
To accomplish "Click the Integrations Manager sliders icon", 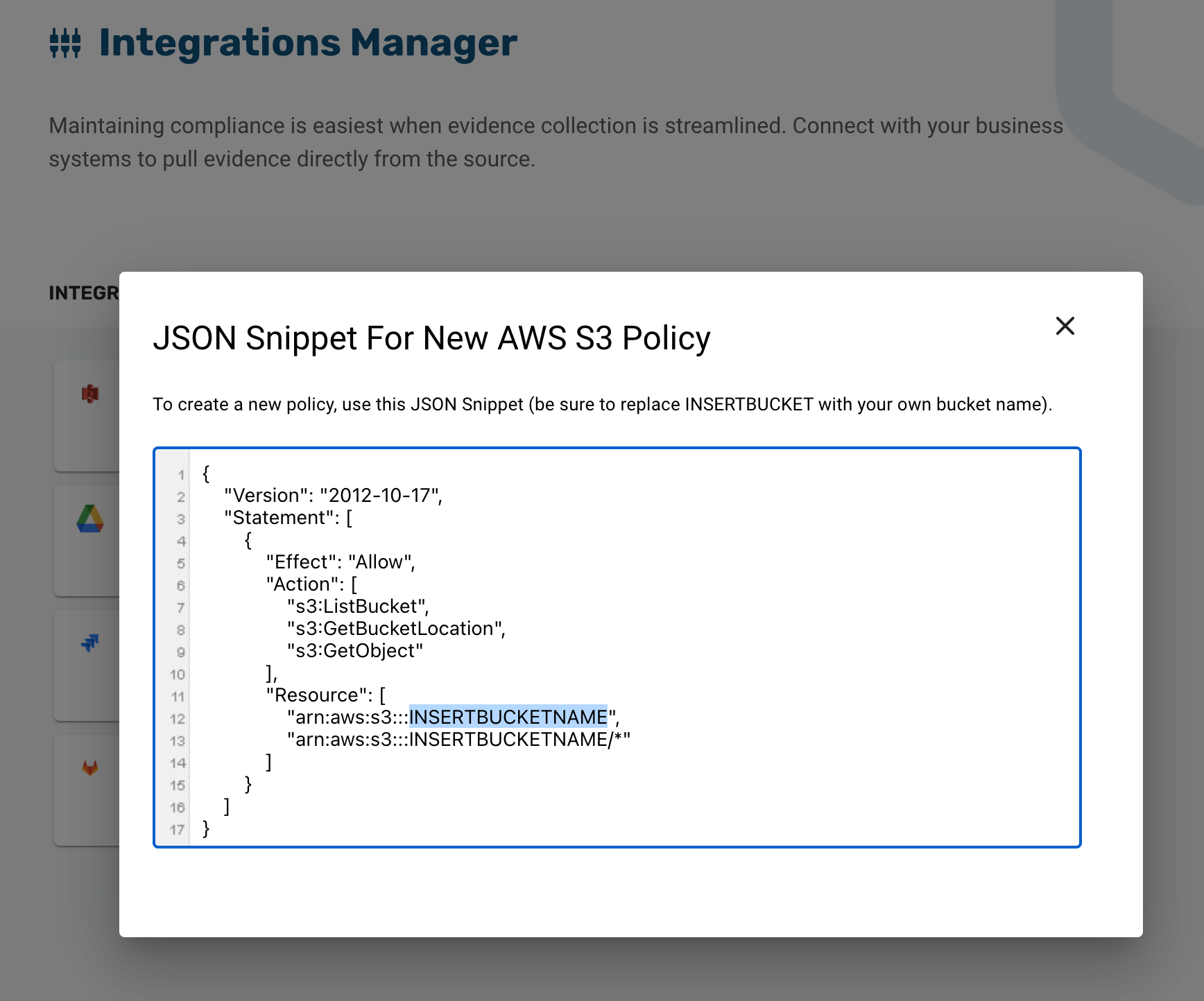I will pos(65,43).
